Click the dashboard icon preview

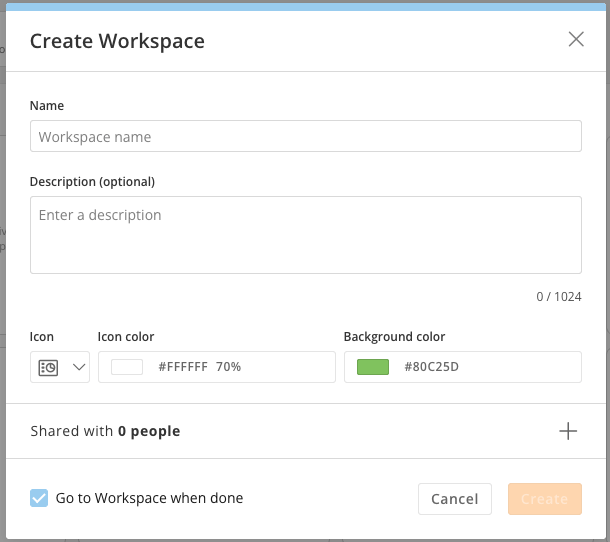(48, 367)
